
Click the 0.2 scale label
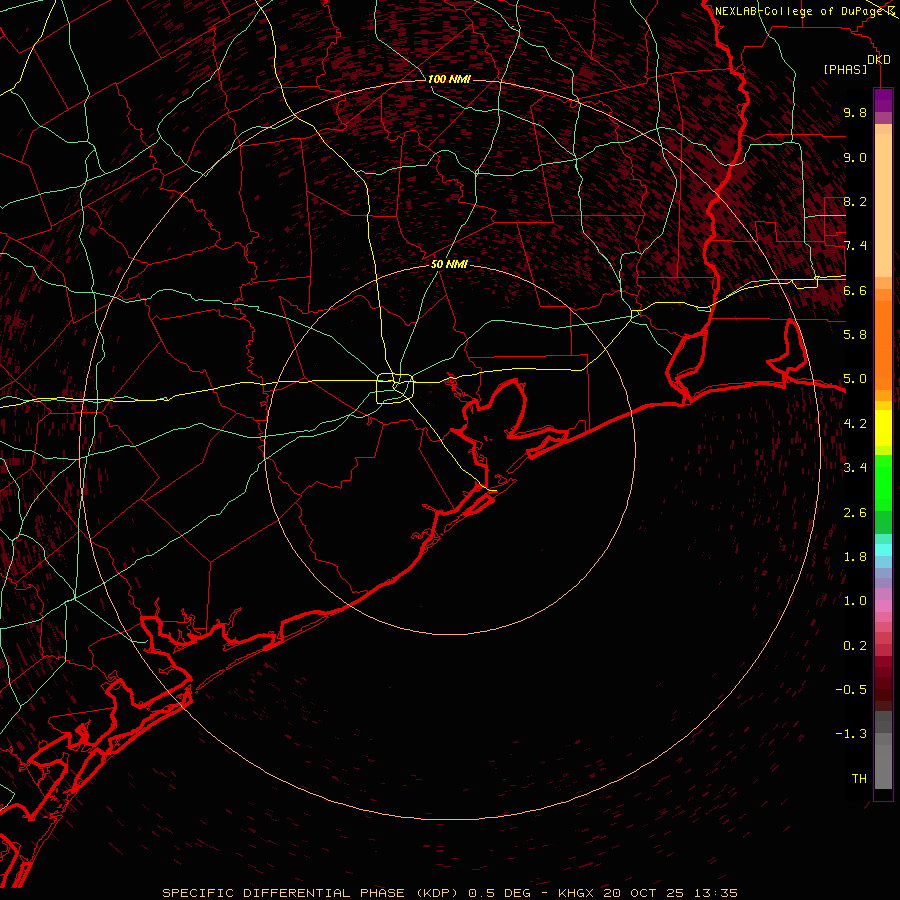click(855, 645)
